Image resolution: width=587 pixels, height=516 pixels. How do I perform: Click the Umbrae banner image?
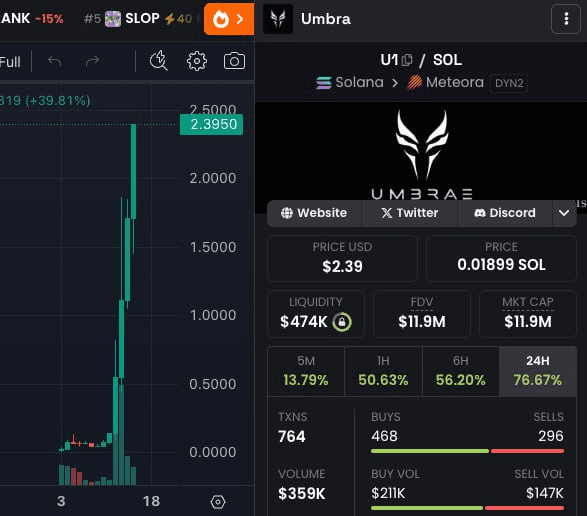point(421,151)
